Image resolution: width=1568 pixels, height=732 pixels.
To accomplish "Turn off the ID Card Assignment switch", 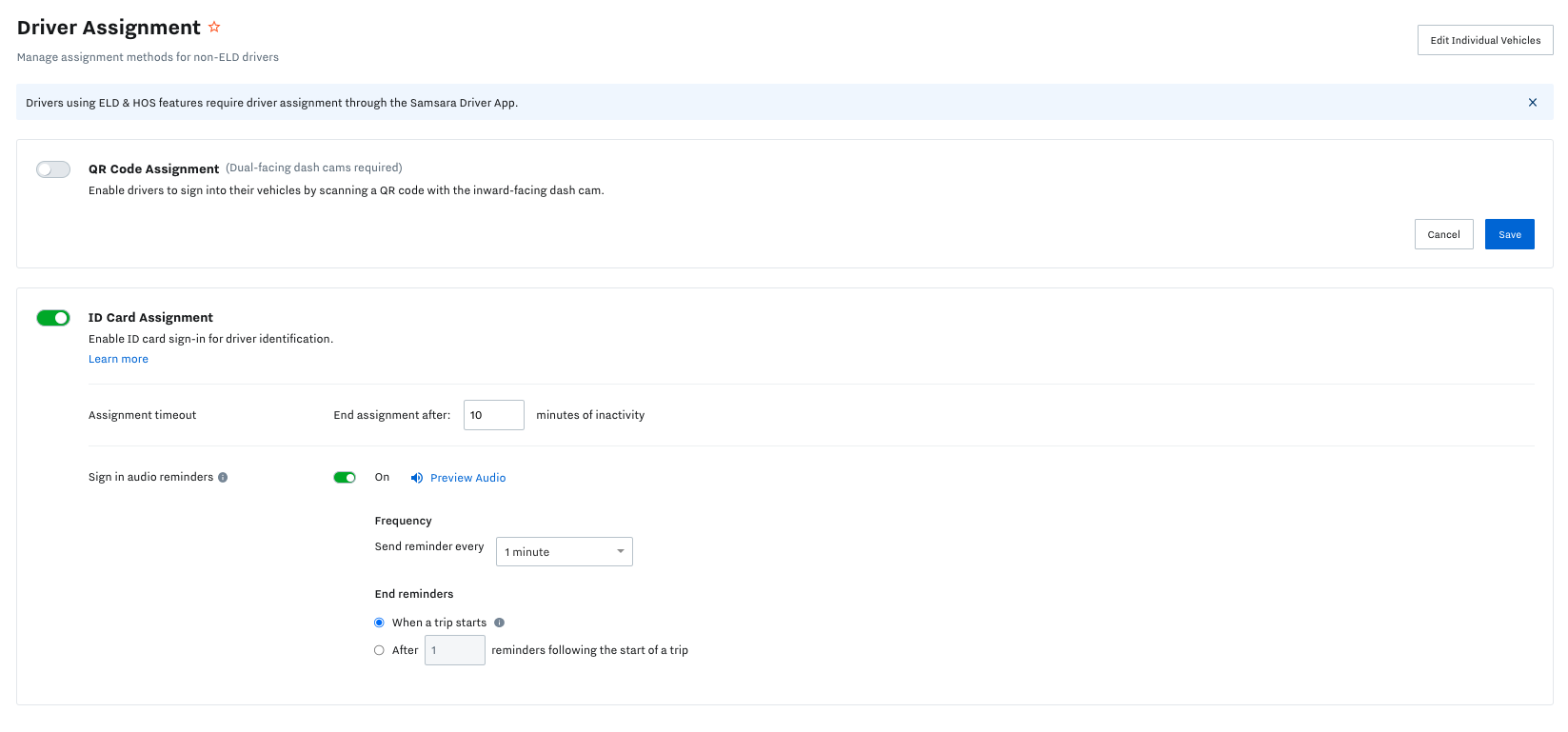I will [x=53, y=318].
